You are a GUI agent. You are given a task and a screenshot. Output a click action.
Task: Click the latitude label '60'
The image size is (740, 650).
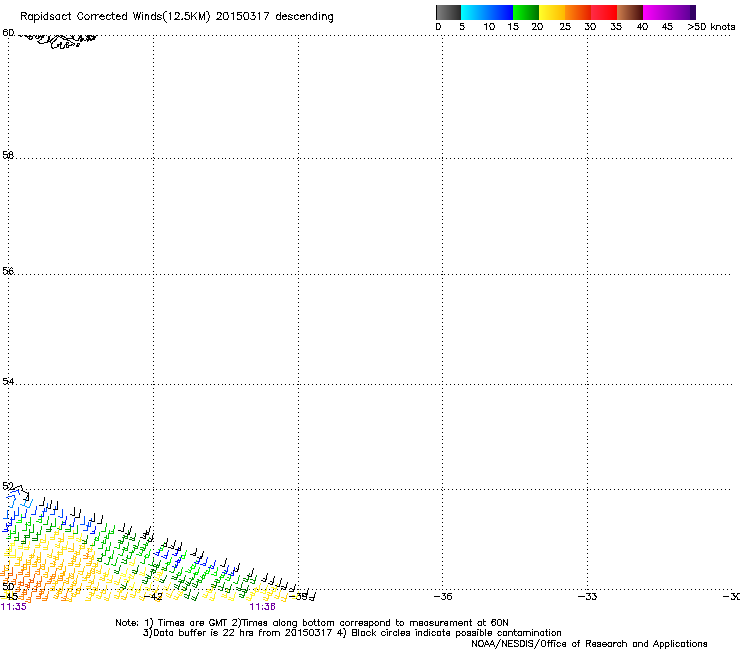click(x=8, y=33)
